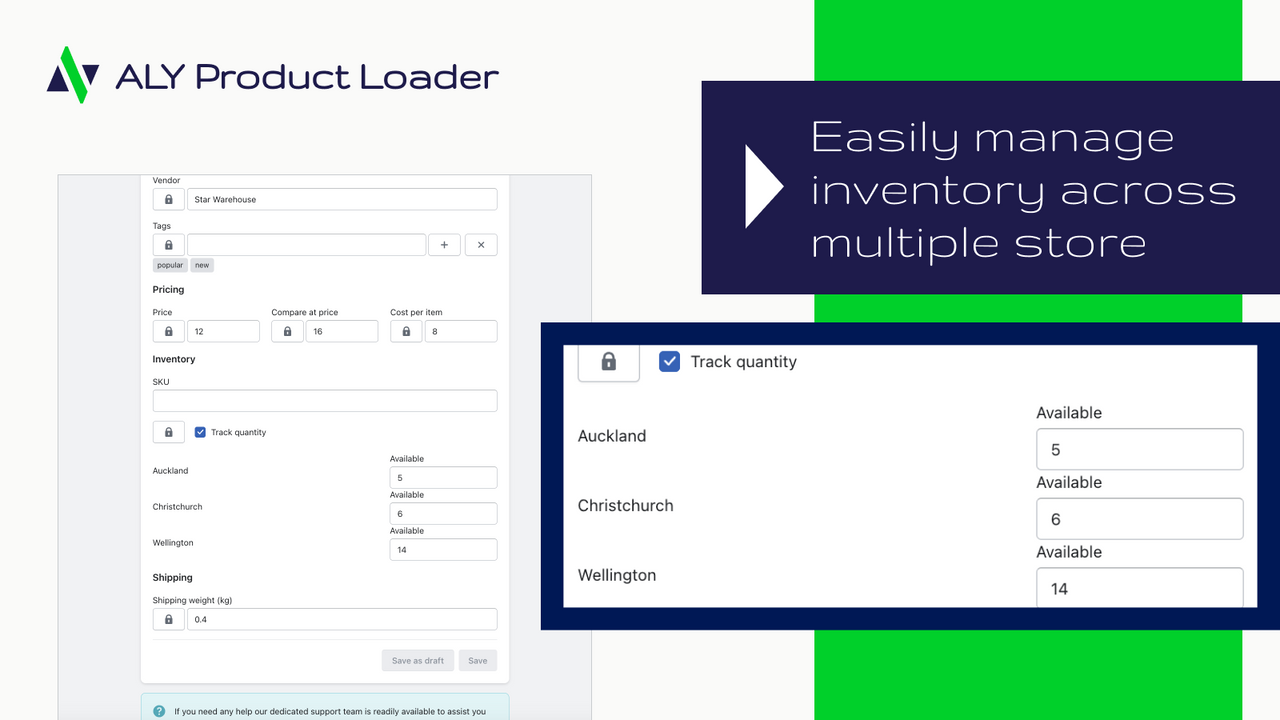Click the 'Inventory' section heading
This screenshot has width=1280, height=720.
tap(174, 359)
